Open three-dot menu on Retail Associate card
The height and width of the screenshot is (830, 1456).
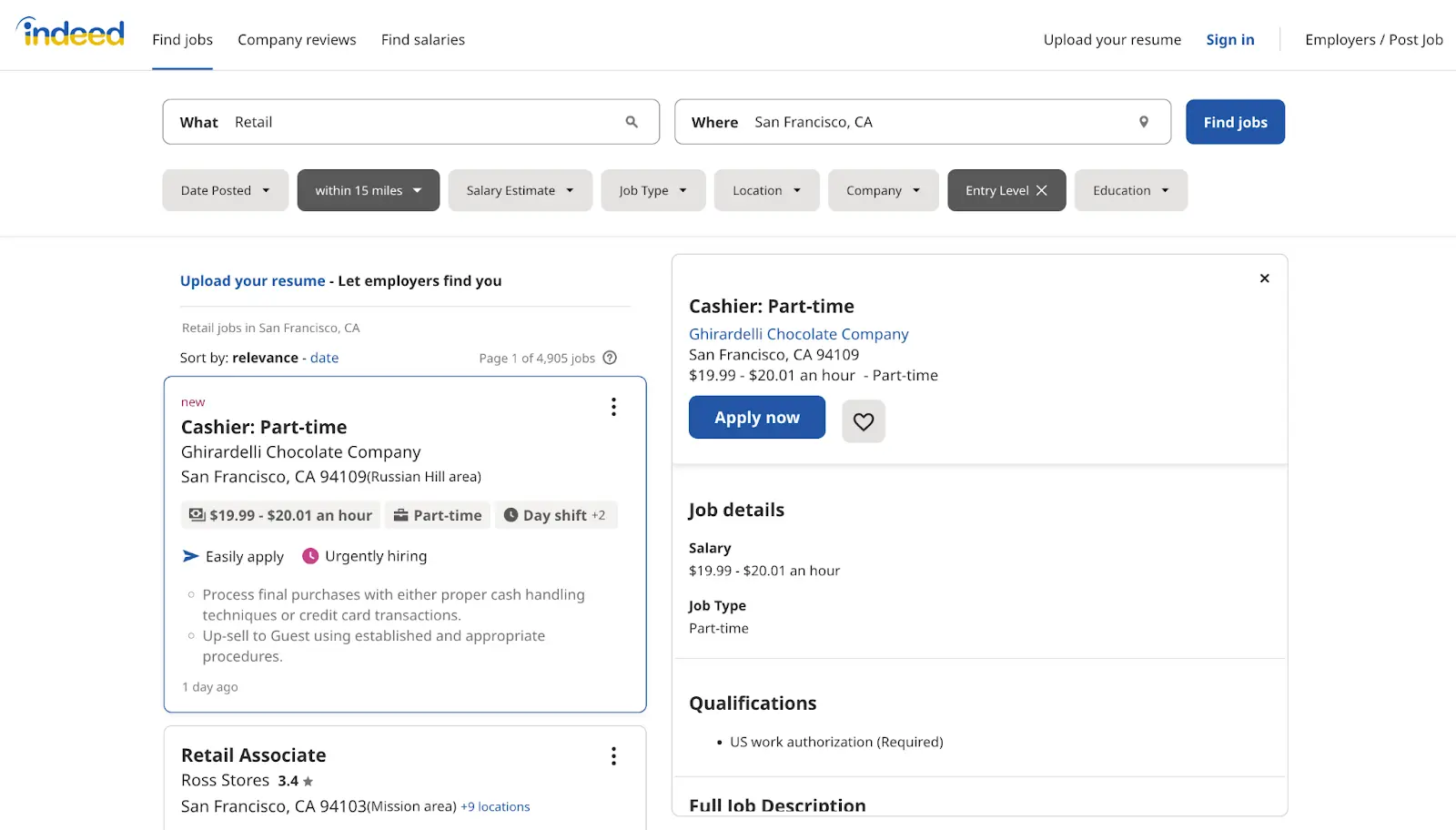pos(613,756)
